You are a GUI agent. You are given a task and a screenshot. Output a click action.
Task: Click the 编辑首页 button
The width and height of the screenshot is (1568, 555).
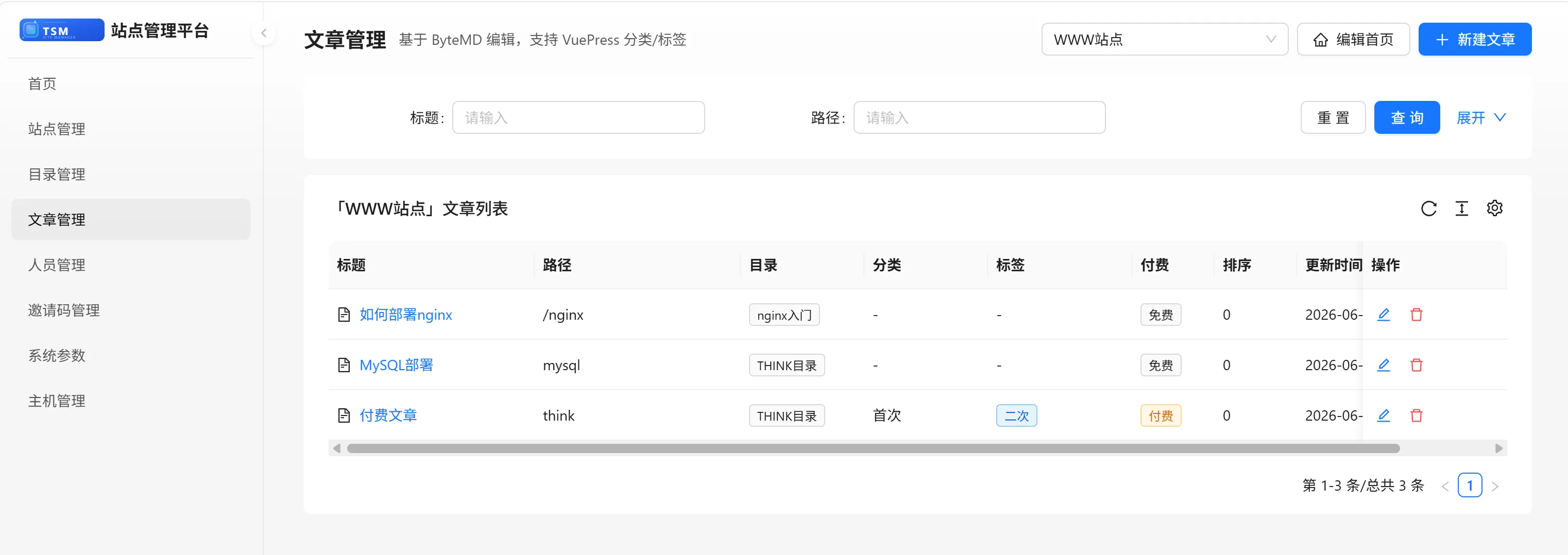pyautogui.click(x=1353, y=40)
